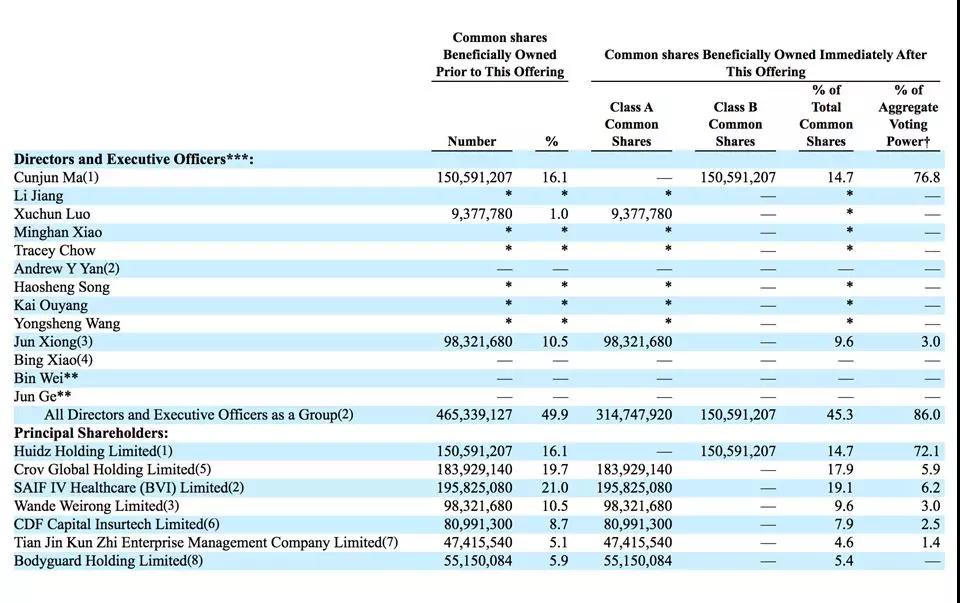Click SAIF IV Healthcare (BVI) Limited(2)
The width and height of the screenshot is (960, 603).
(x=129, y=488)
